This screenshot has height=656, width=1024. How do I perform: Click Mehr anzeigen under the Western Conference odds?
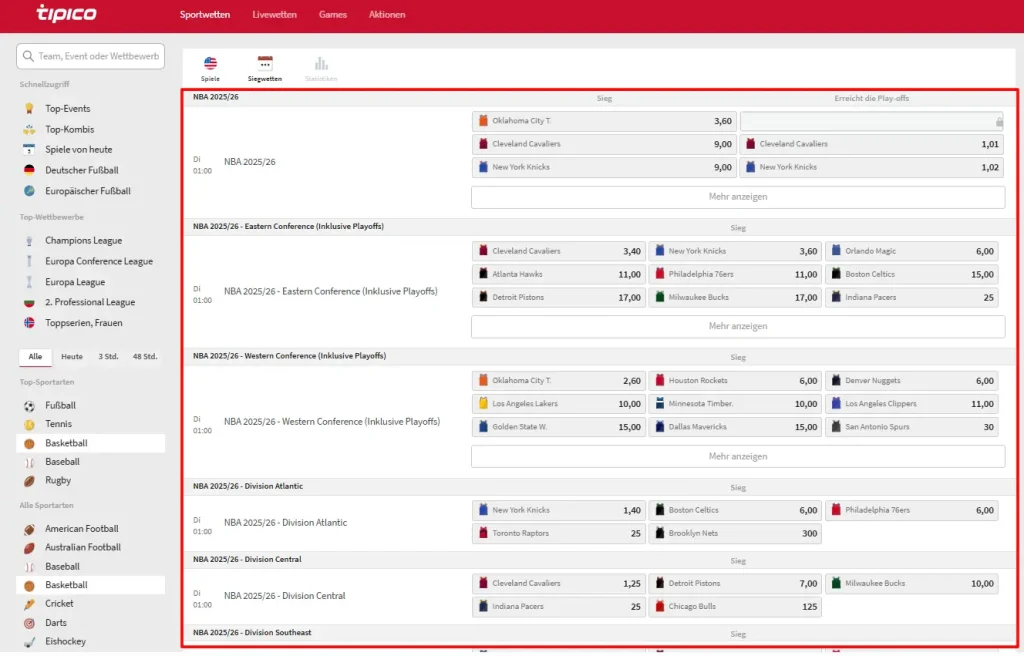click(738, 456)
